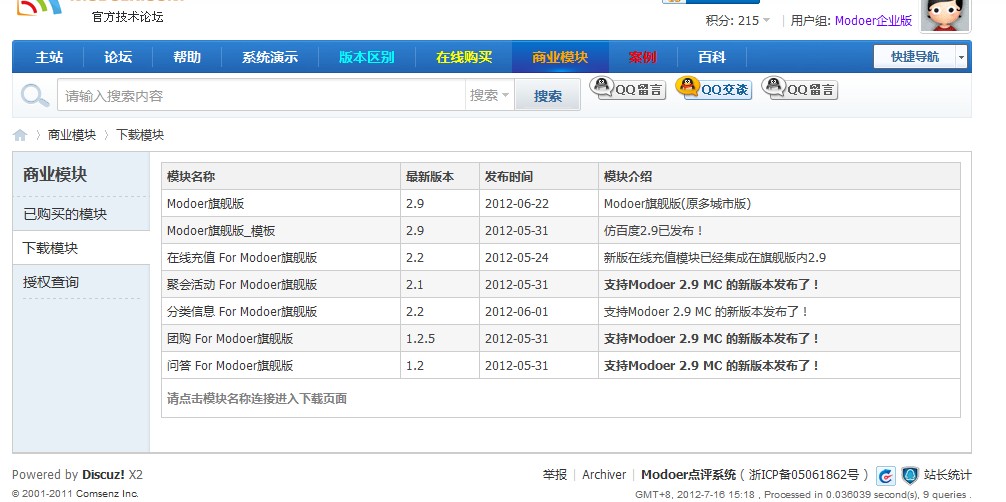Open the 搜索 type dropdown in search bar
This screenshot has width=1006, height=502.
point(490,96)
